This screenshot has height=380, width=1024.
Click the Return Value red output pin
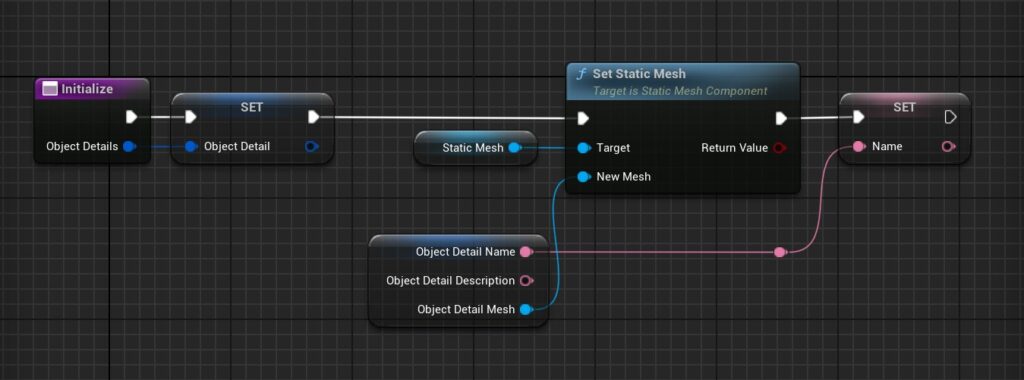coord(779,148)
